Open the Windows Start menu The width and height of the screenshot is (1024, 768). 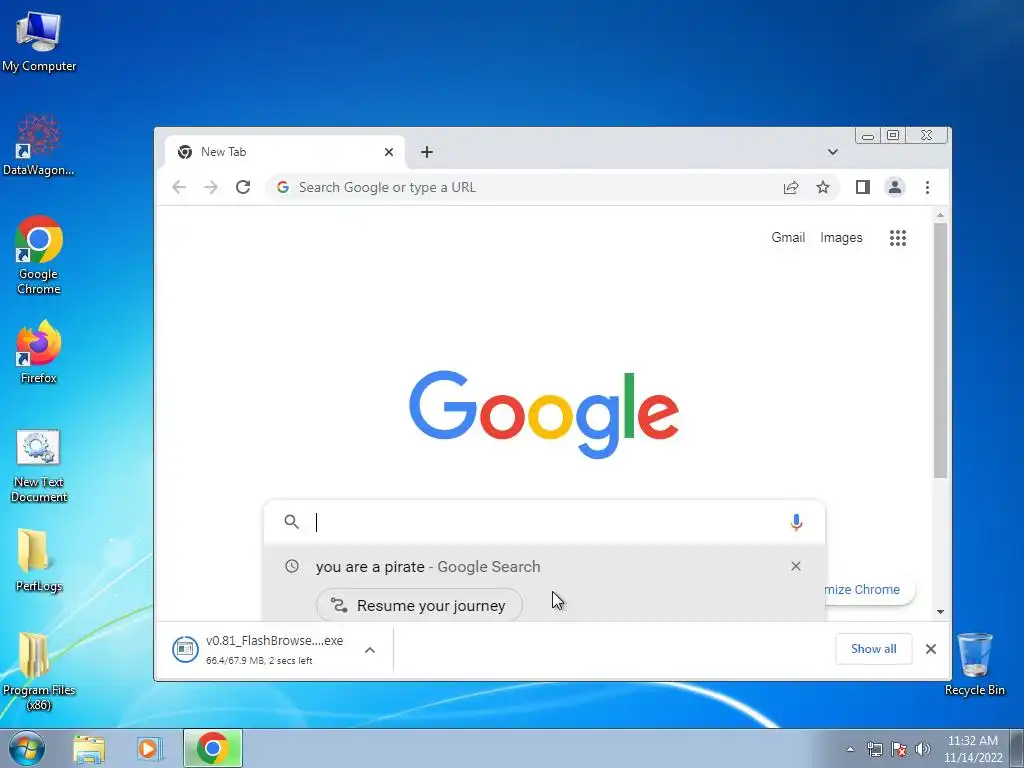point(26,748)
